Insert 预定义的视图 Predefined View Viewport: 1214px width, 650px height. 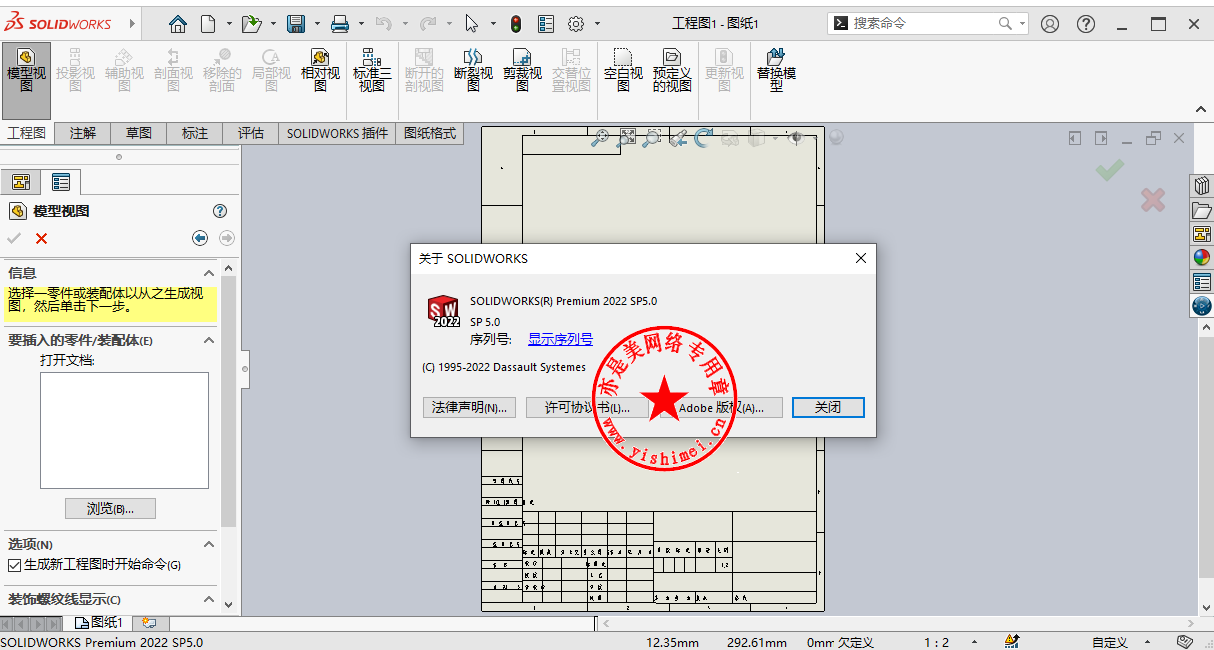point(672,70)
